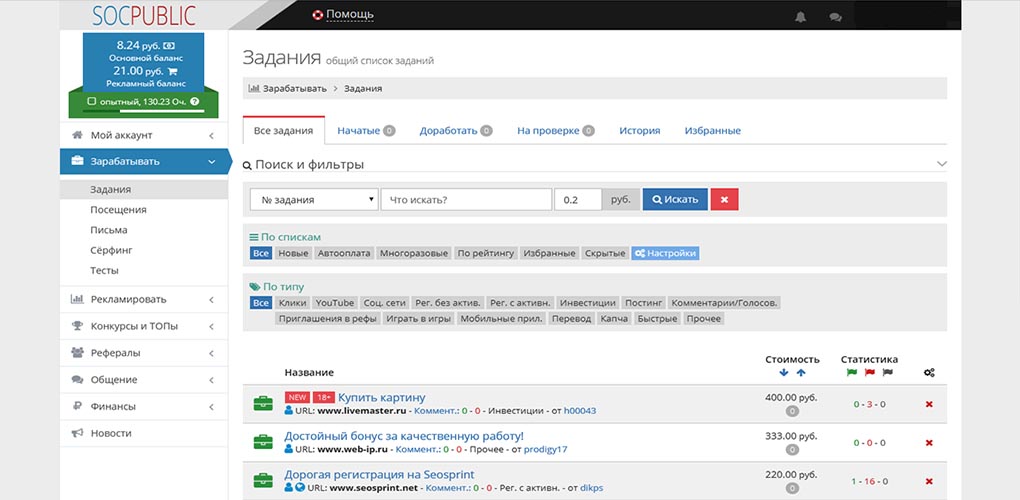The height and width of the screenshot is (500, 1020).
Task: Click the ruble icon of Финансы
Action: pos(77,406)
